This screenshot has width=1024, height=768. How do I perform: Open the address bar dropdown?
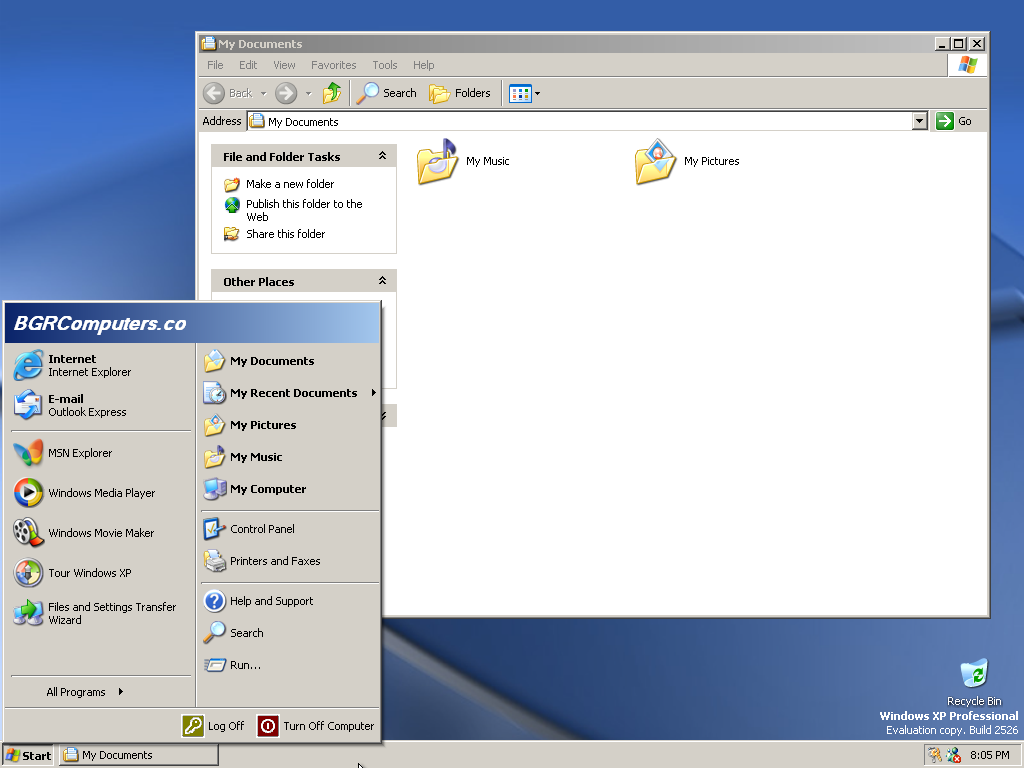920,121
